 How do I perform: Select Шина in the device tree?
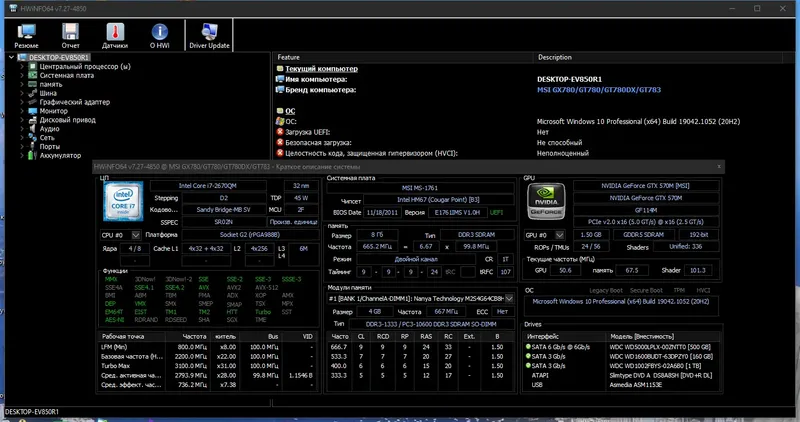(x=48, y=93)
